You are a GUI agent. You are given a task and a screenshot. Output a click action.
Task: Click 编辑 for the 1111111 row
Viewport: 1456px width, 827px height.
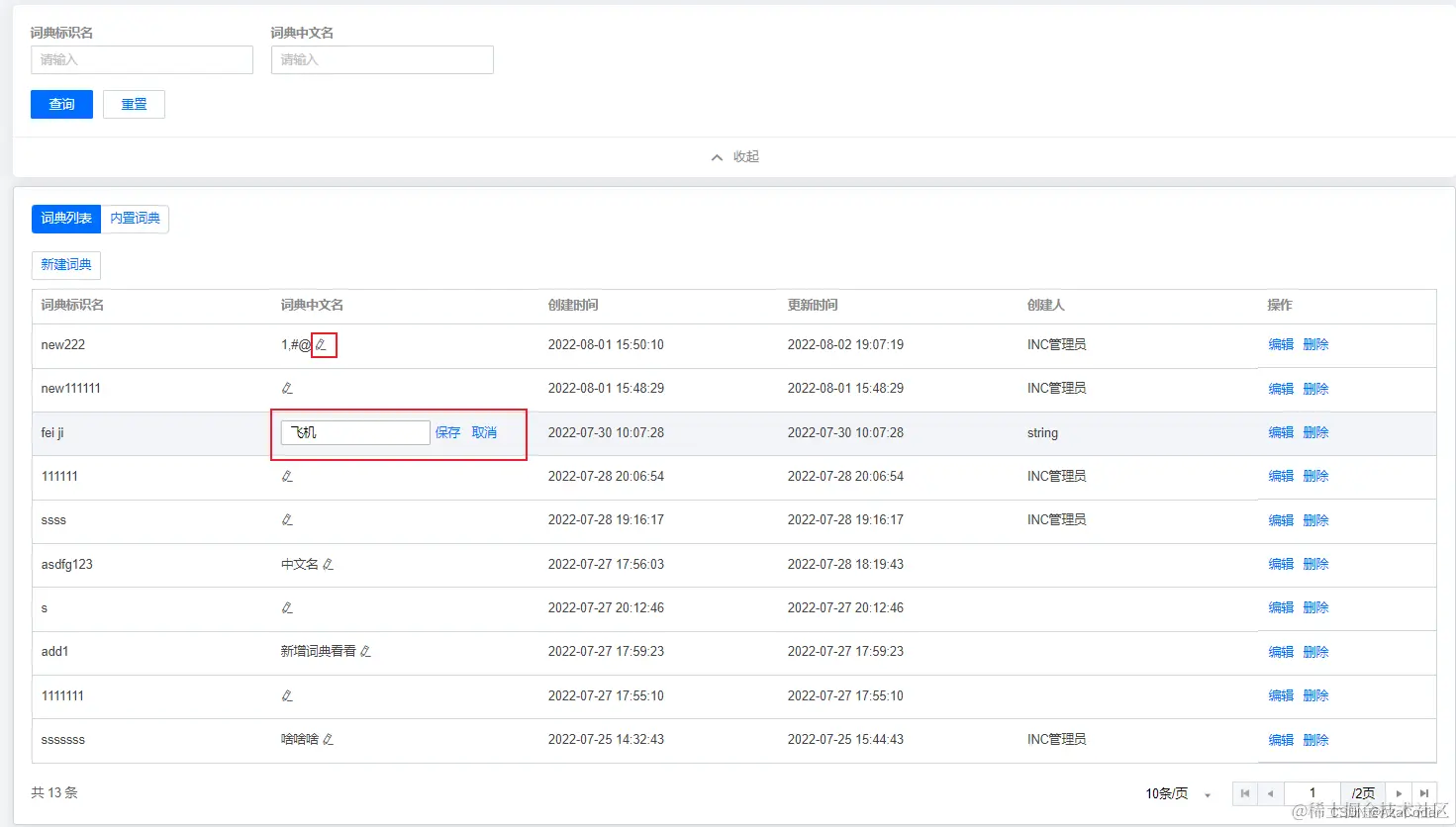coord(1281,696)
